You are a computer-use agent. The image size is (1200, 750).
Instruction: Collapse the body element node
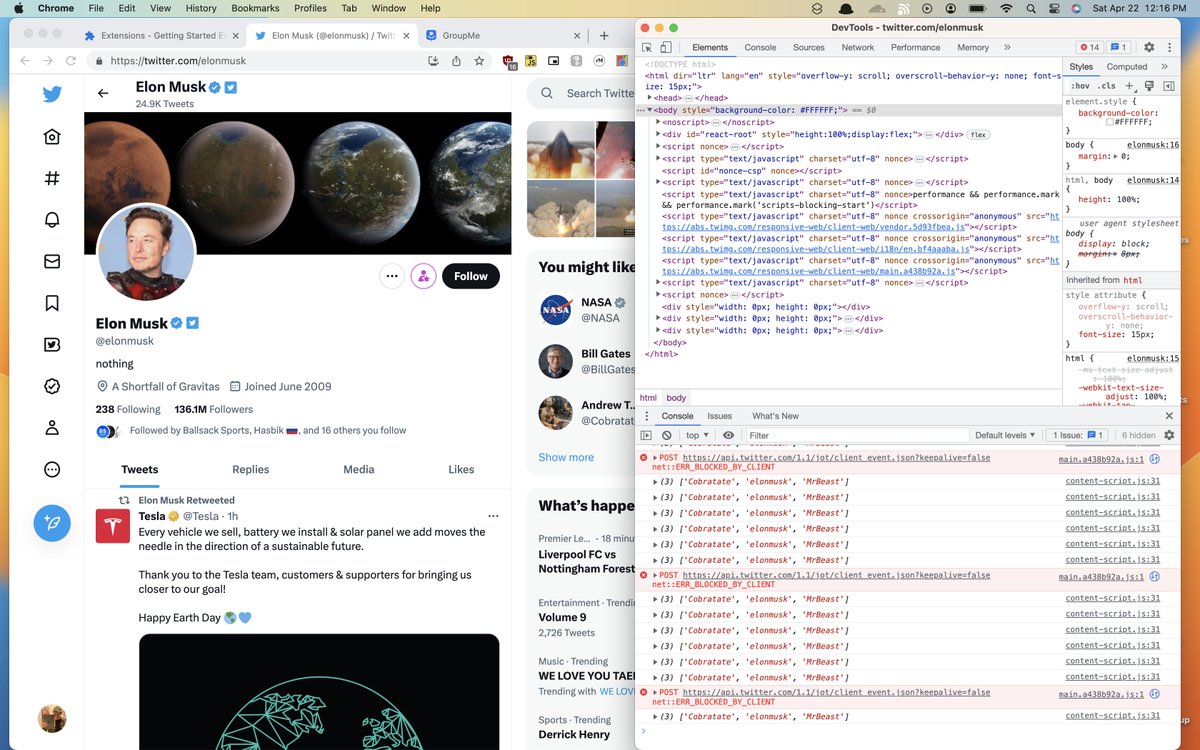point(651,110)
